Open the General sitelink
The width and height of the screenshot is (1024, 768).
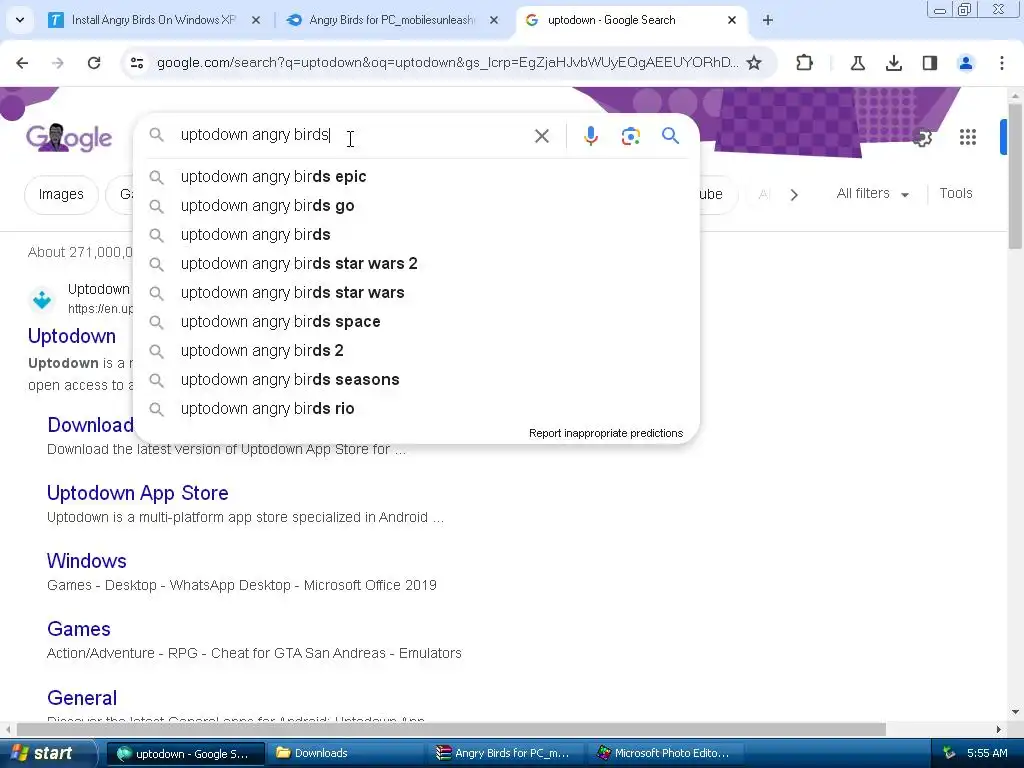point(82,697)
